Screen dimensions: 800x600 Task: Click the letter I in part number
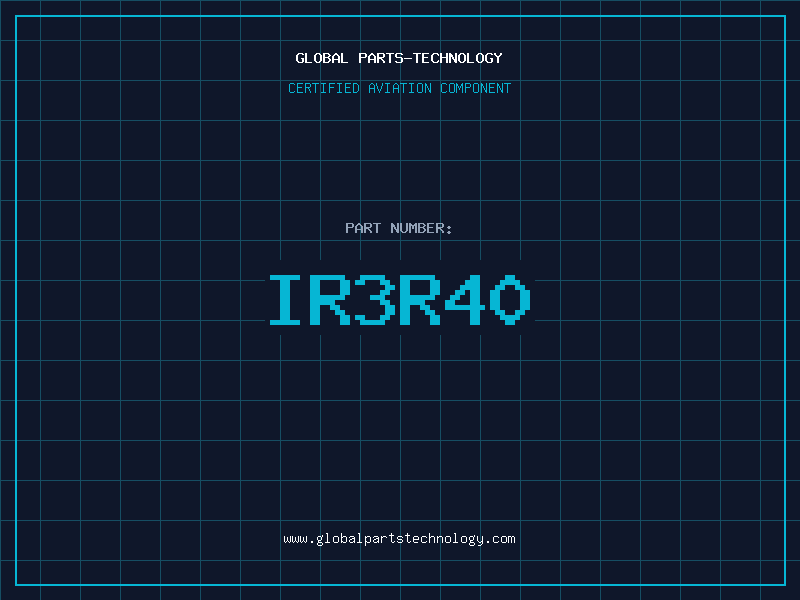[x=289, y=299]
